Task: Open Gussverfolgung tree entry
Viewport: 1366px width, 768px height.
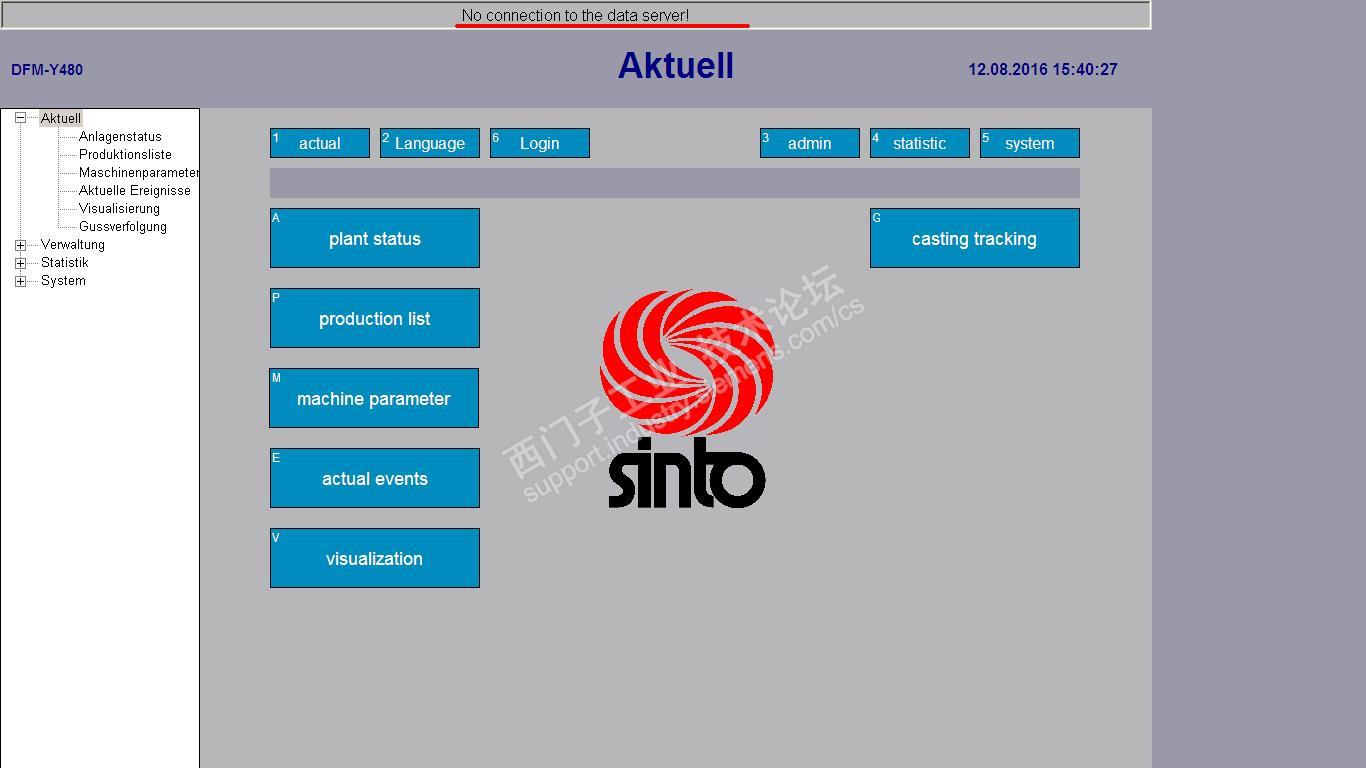Action: pyautogui.click(x=123, y=227)
